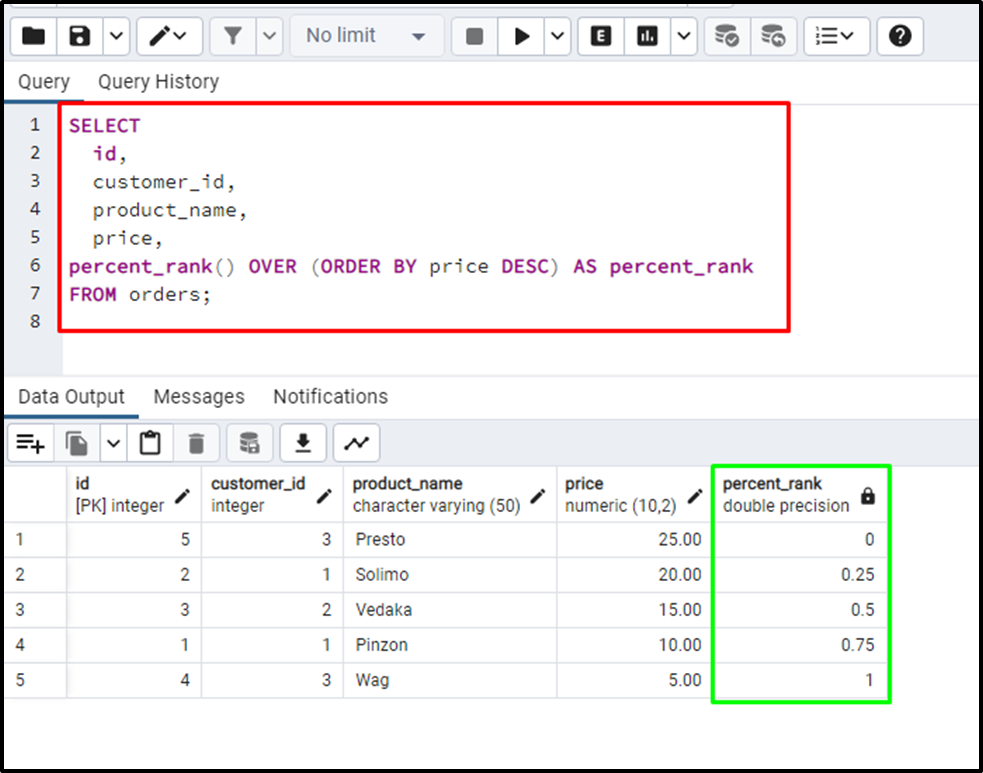Click the Explain icon to analyze the query
Screen dimensions: 983x773
(600, 36)
